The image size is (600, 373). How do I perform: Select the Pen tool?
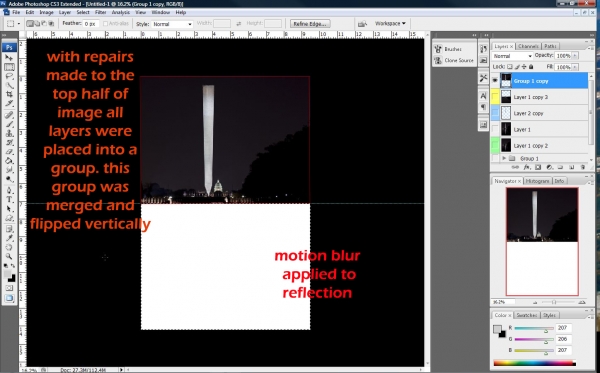9,190
